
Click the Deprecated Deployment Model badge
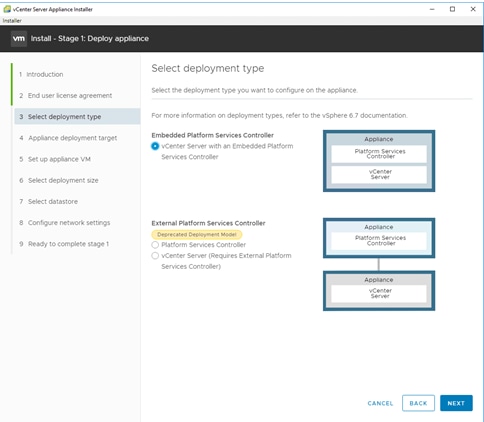[x=197, y=234]
